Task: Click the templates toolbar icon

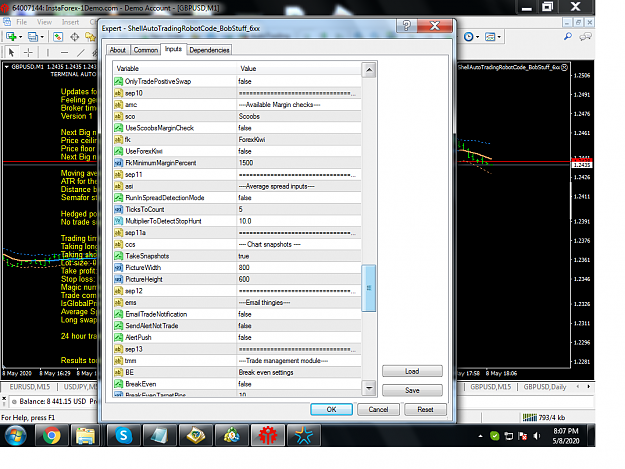Action: pyautogui.click(x=490, y=37)
